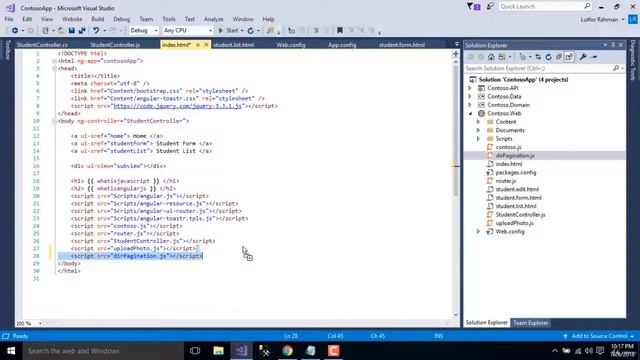Image resolution: width=640 pixels, height=360 pixels.
Task: Open Chrome from the taskbar
Action: 287,351
